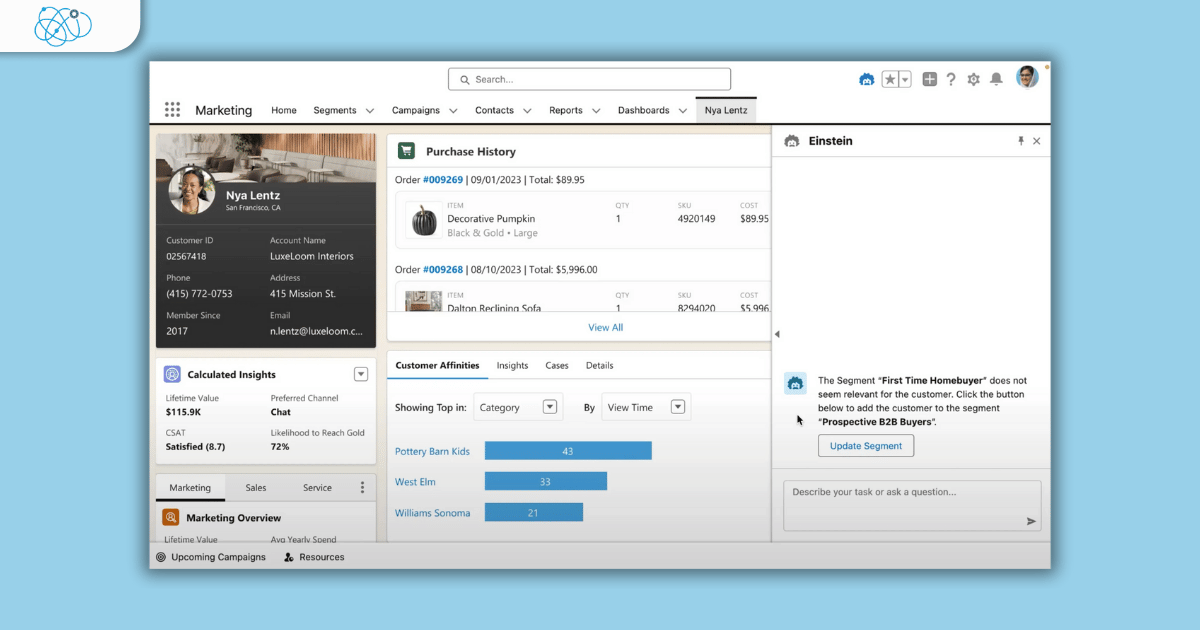1200x630 pixels.
Task: Select the Customer Affinities tab
Action: [437, 365]
